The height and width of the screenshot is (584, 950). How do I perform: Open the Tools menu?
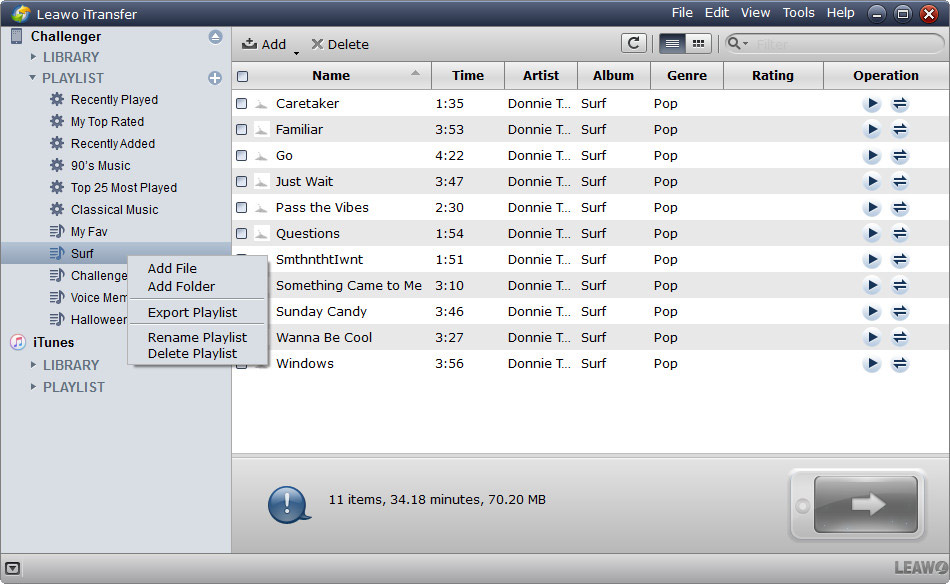(798, 13)
